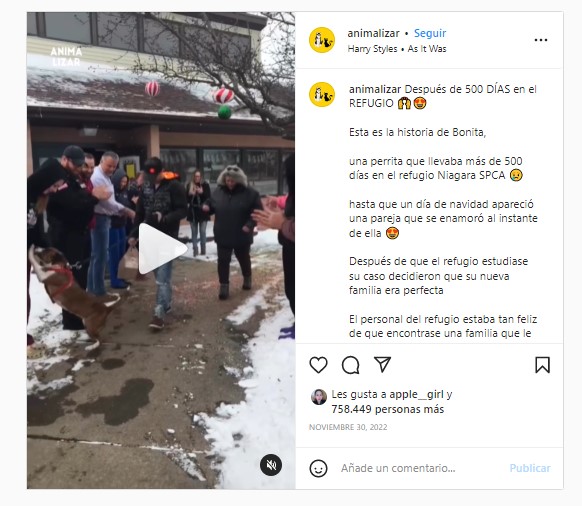Open the Harry Styles As It Was audio
Screen dimensions: 582x506
coord(397,49)
